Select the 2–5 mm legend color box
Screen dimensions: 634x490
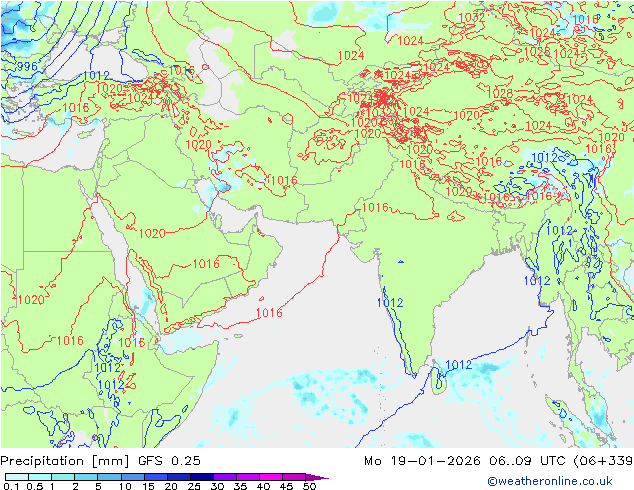86,477
